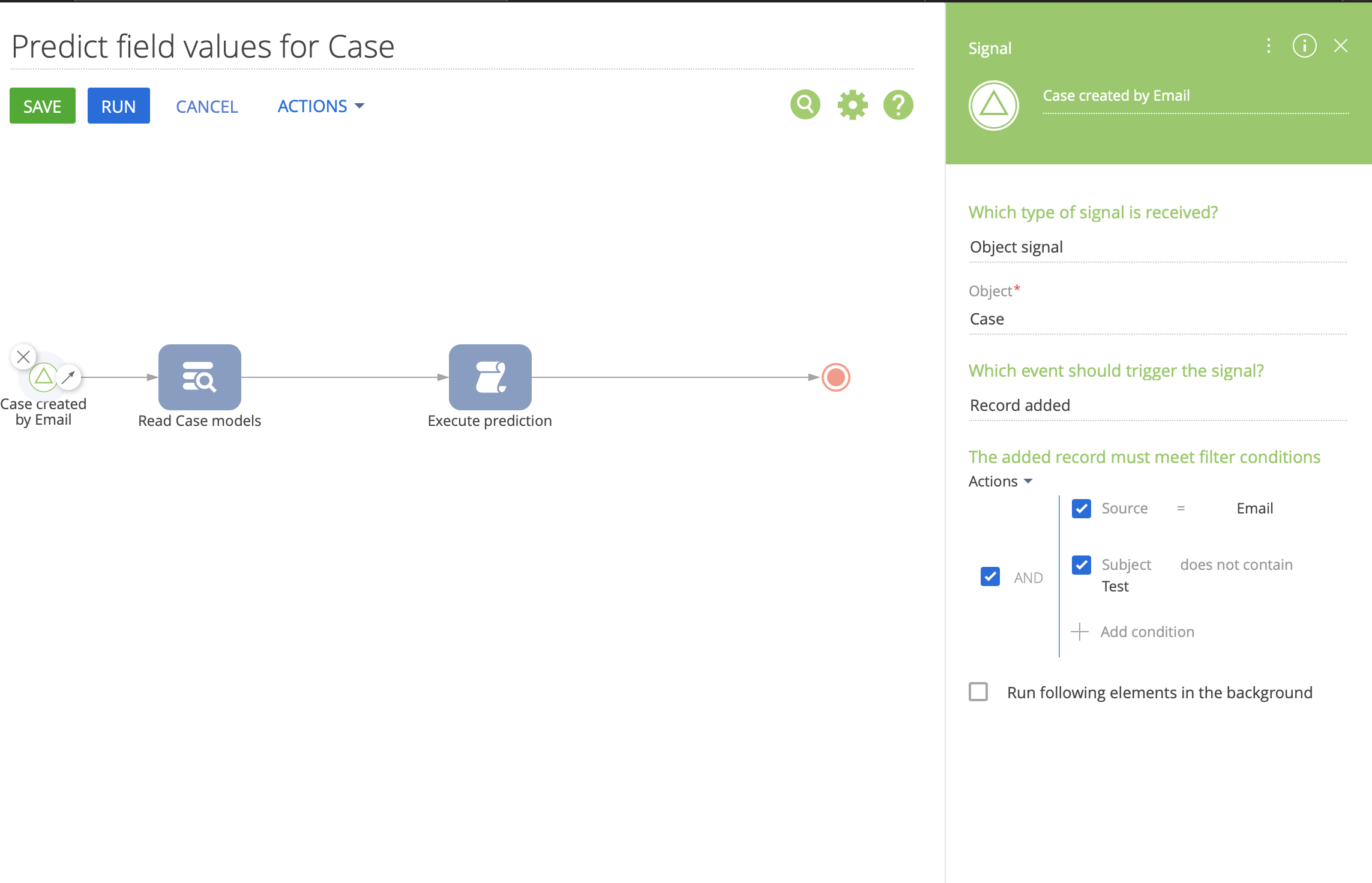Click large signal triangle icon in header

[x=993, y=106]
